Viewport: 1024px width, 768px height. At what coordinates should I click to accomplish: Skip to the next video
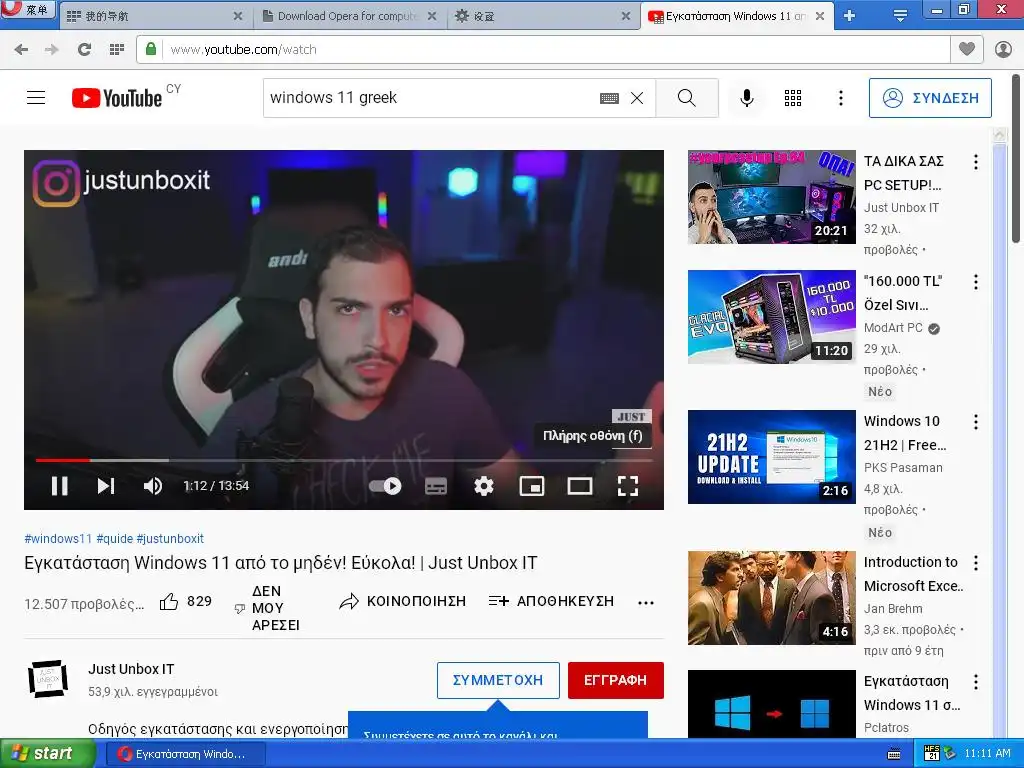(106, 486)
